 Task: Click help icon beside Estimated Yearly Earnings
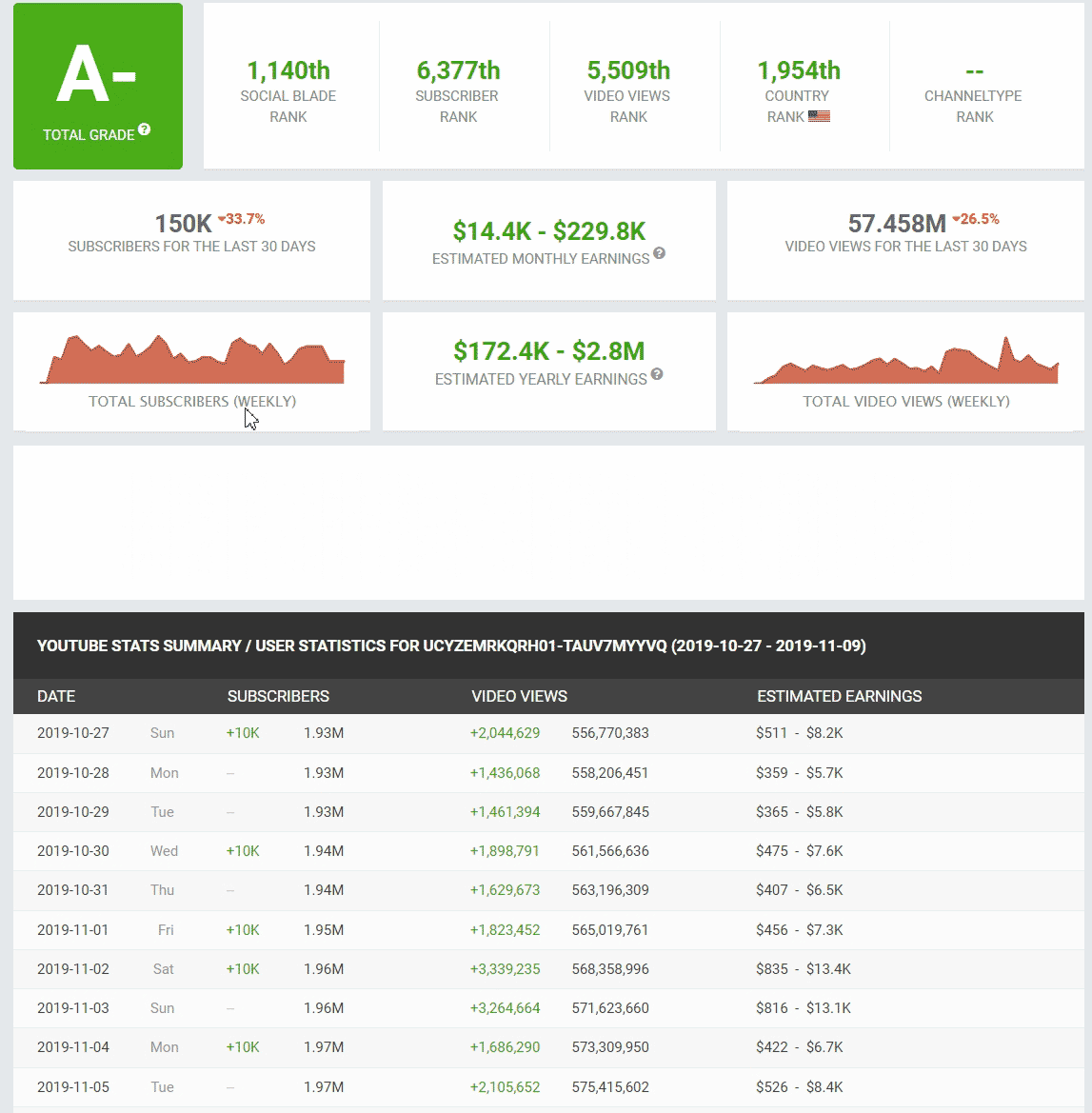(x=657, y=374)
